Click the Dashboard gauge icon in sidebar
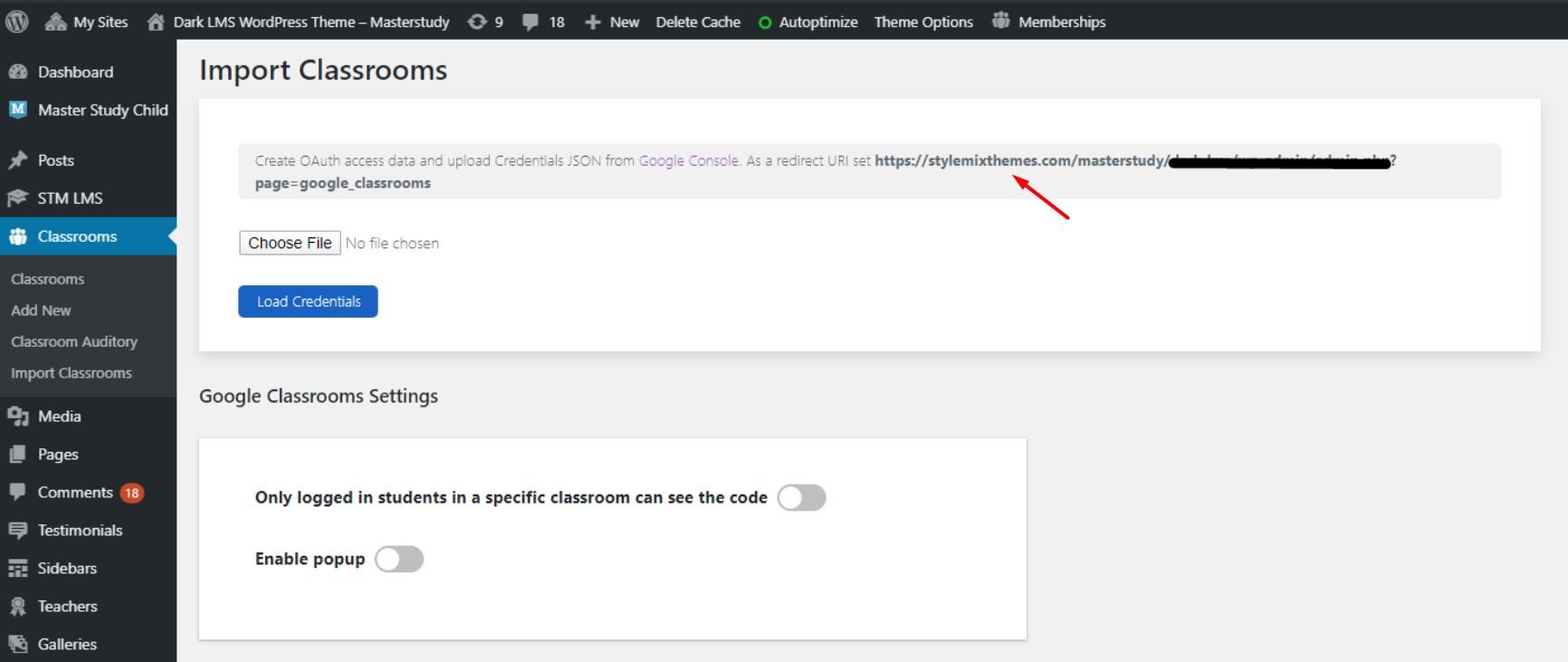 click(x=18, y=72)
